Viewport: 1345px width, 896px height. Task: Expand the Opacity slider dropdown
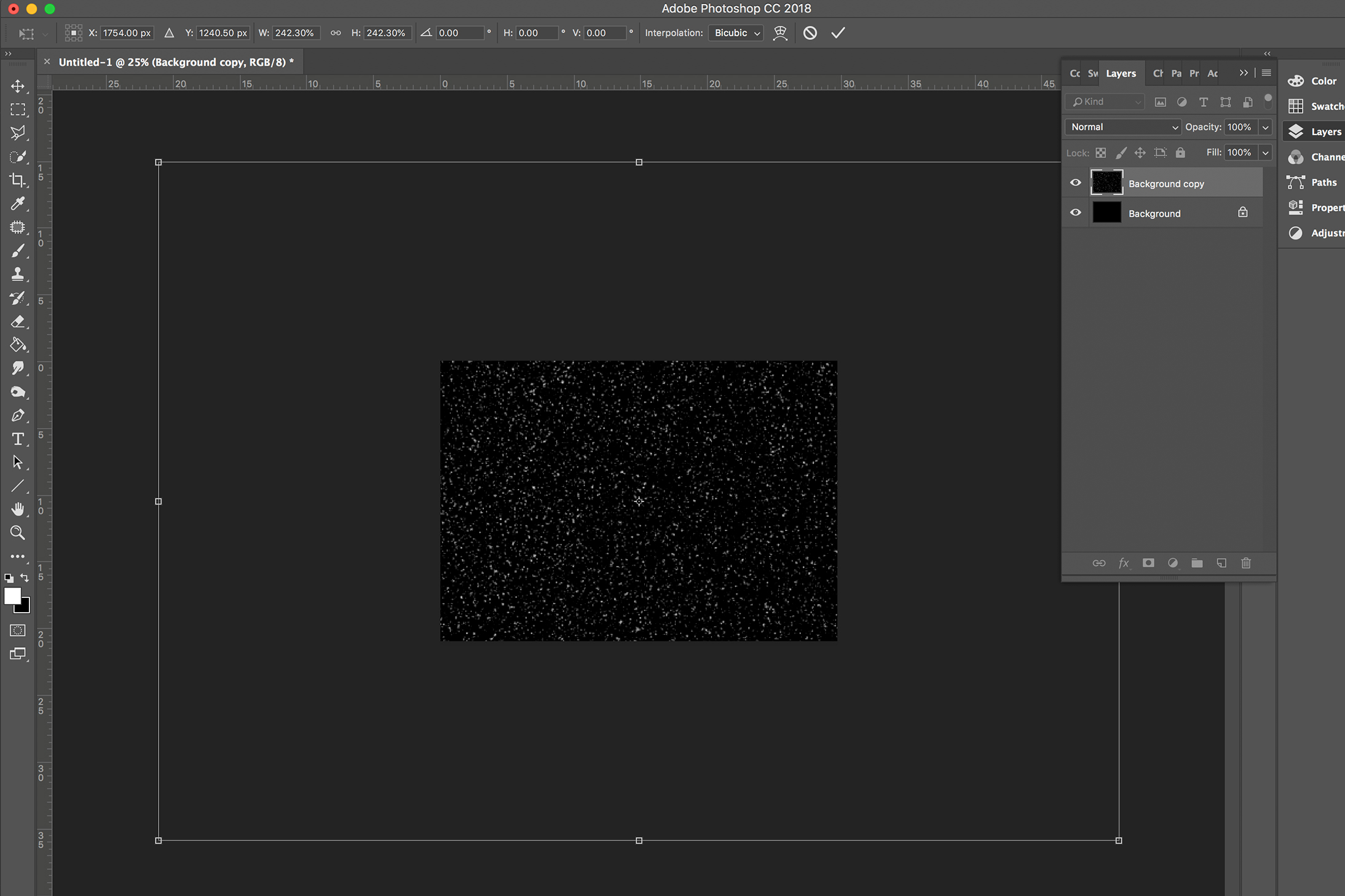coord(1266,127)
